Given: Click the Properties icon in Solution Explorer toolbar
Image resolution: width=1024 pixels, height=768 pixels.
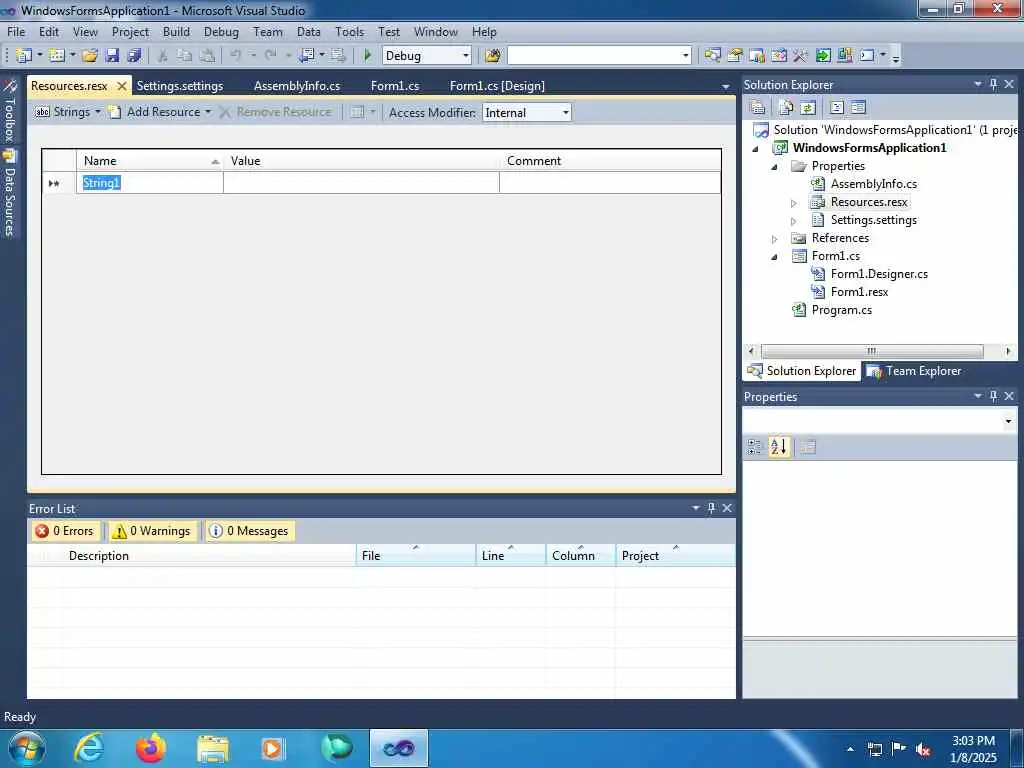Looking at the screenshot, I should [758, 107].
